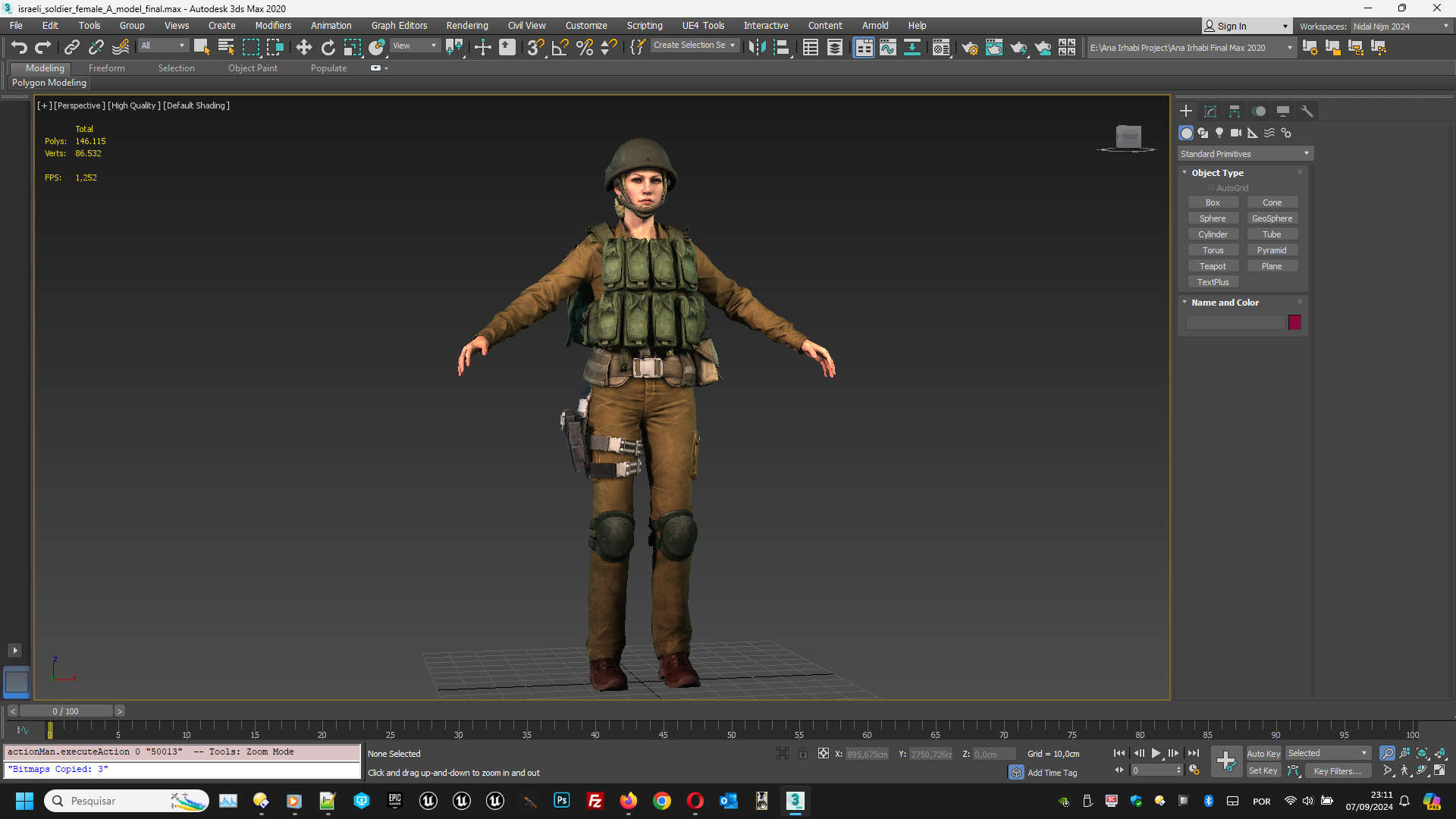The height and width of the screenshot is (819, 1456).
Task: Open the Scene Explorer toggle icon
Action: tap(810, 47)
